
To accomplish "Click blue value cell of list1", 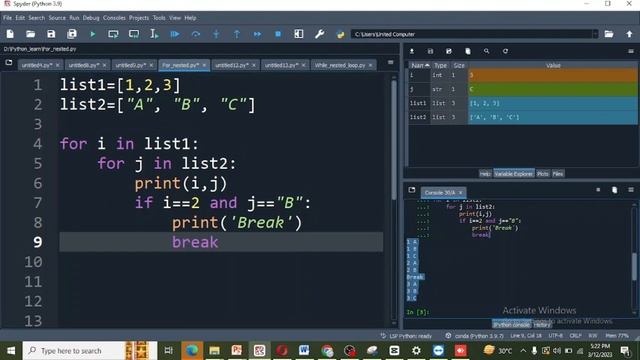I will [553, 103].
